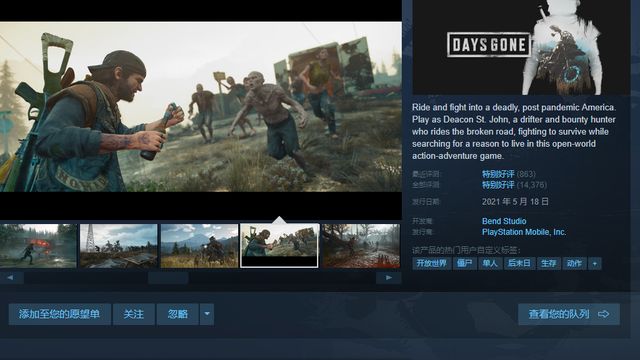640x360 pixels.
Task: Click the release date 2021 年 5 月 18 日
Action: tap(515, 202)
